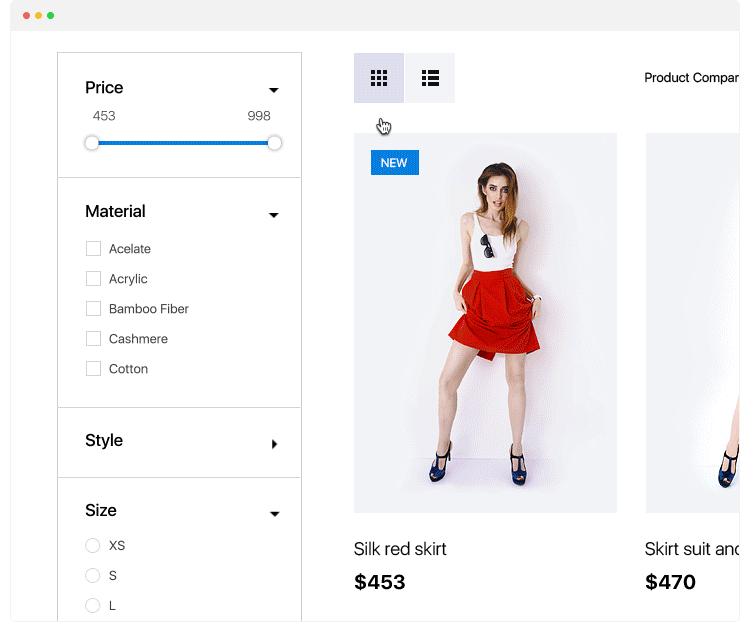Collapse the Size filter section
Screen dimensions: 750x622
click(275, 514)
